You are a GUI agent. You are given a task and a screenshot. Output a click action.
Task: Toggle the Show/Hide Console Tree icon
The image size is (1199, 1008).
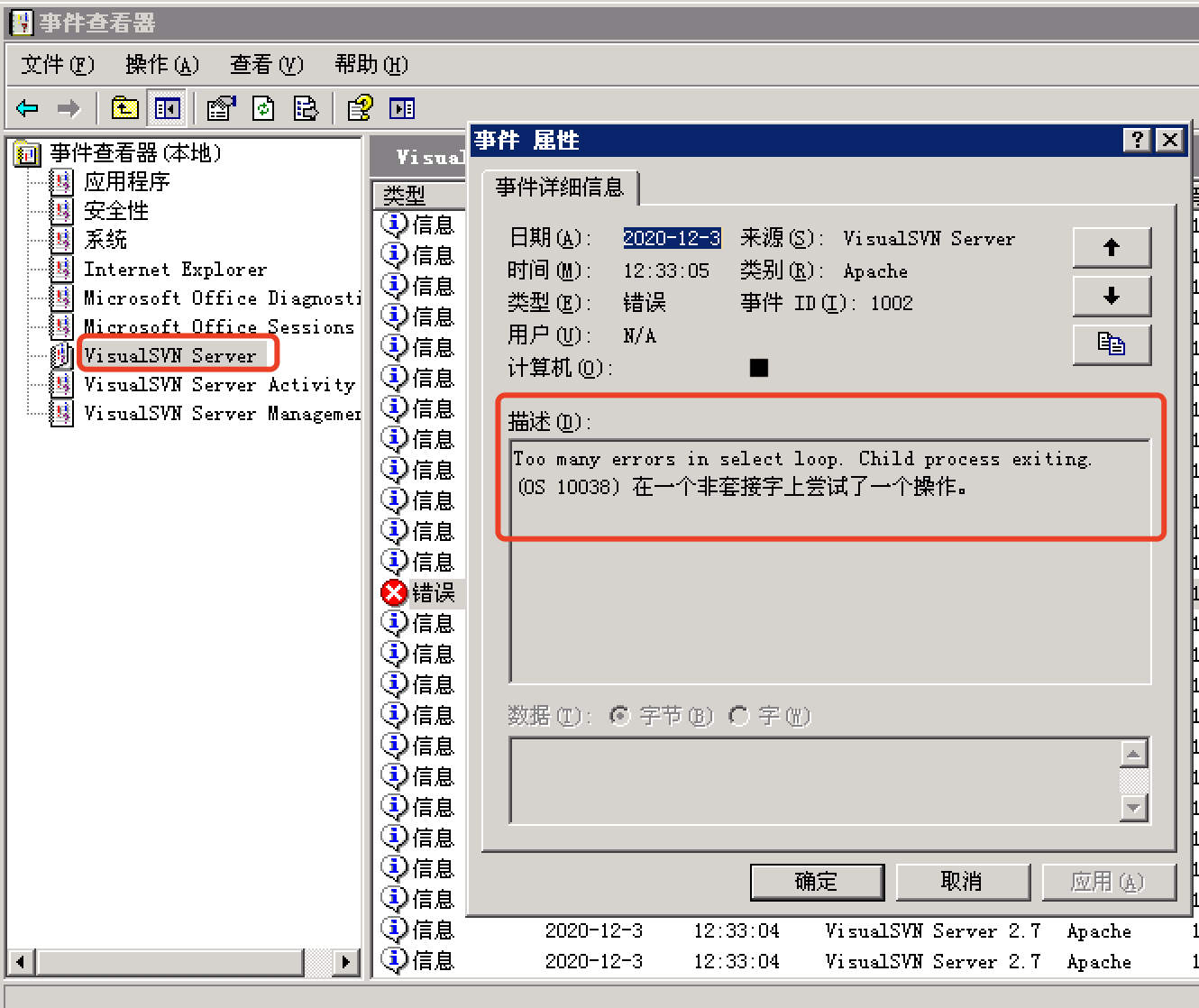click(168, 109)
